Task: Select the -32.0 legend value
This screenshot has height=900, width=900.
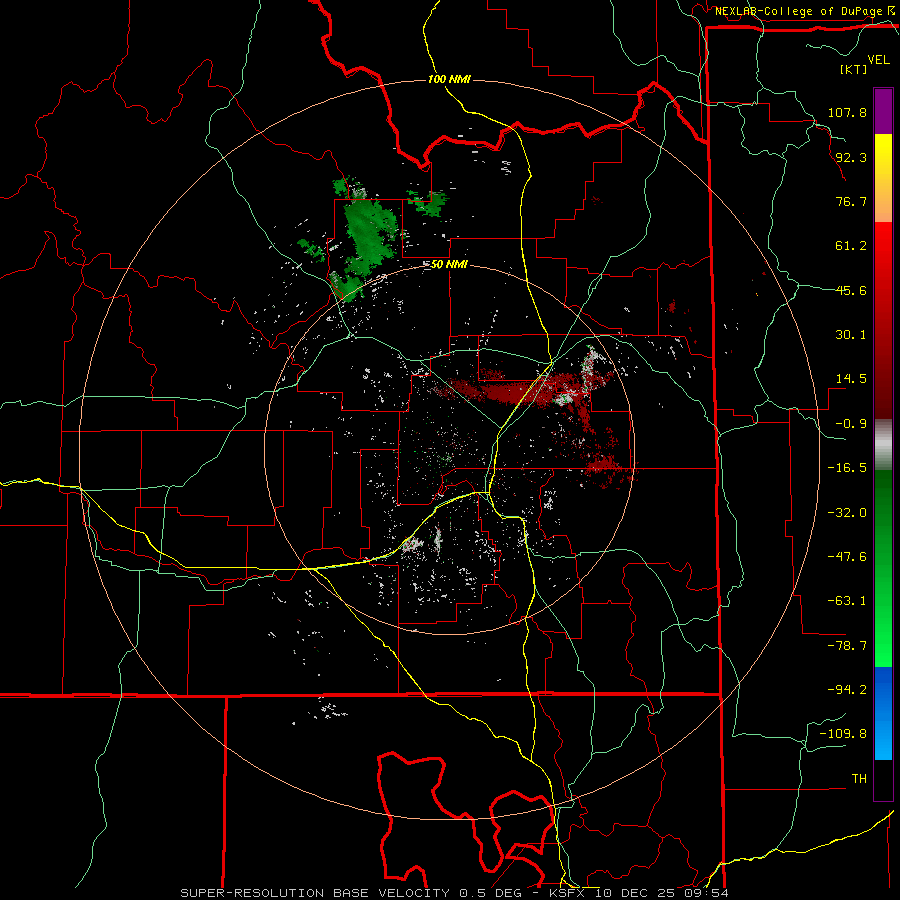Action: [847, 513]
